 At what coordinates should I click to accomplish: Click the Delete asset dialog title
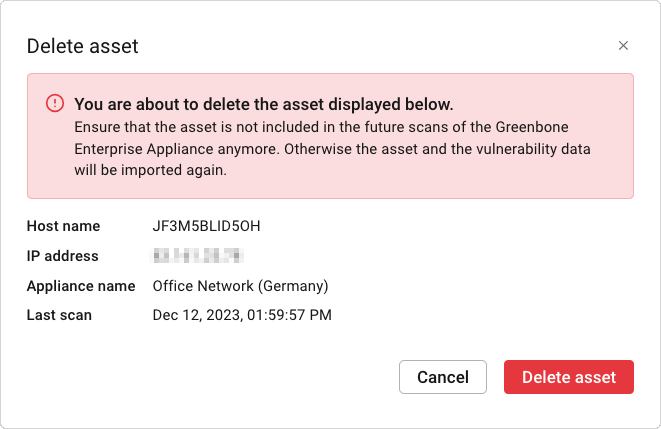click(83, 46)
